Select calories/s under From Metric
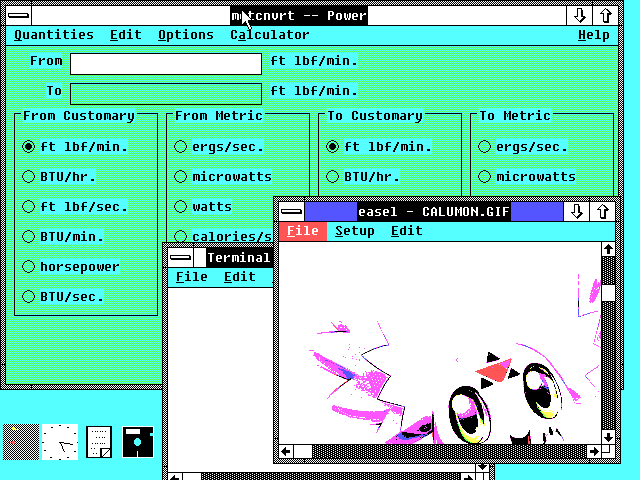Image resolution: width=640 pixels, height=480 pixels. [223, 237]
